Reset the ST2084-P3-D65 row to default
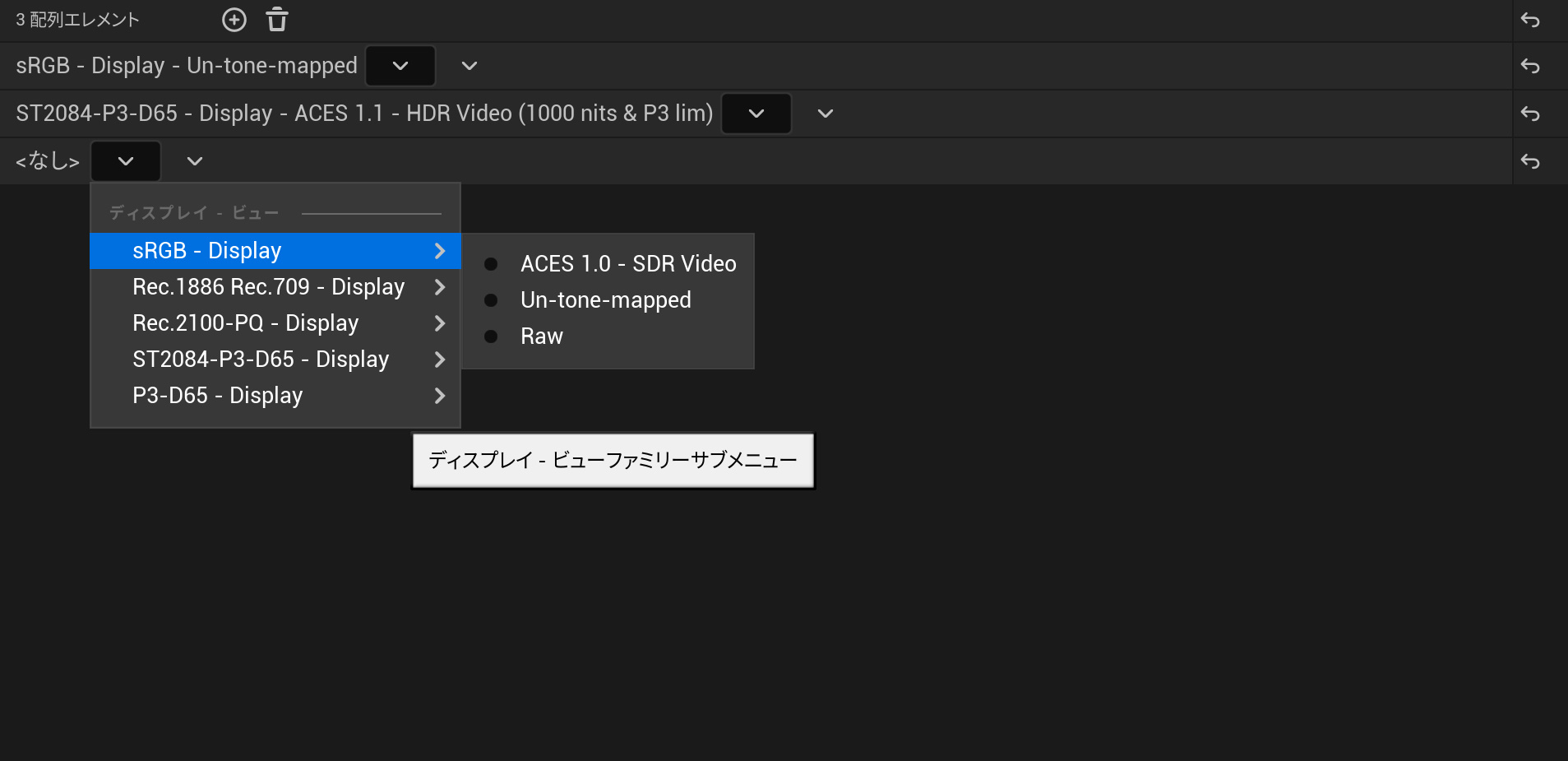 coord(1529,114)
